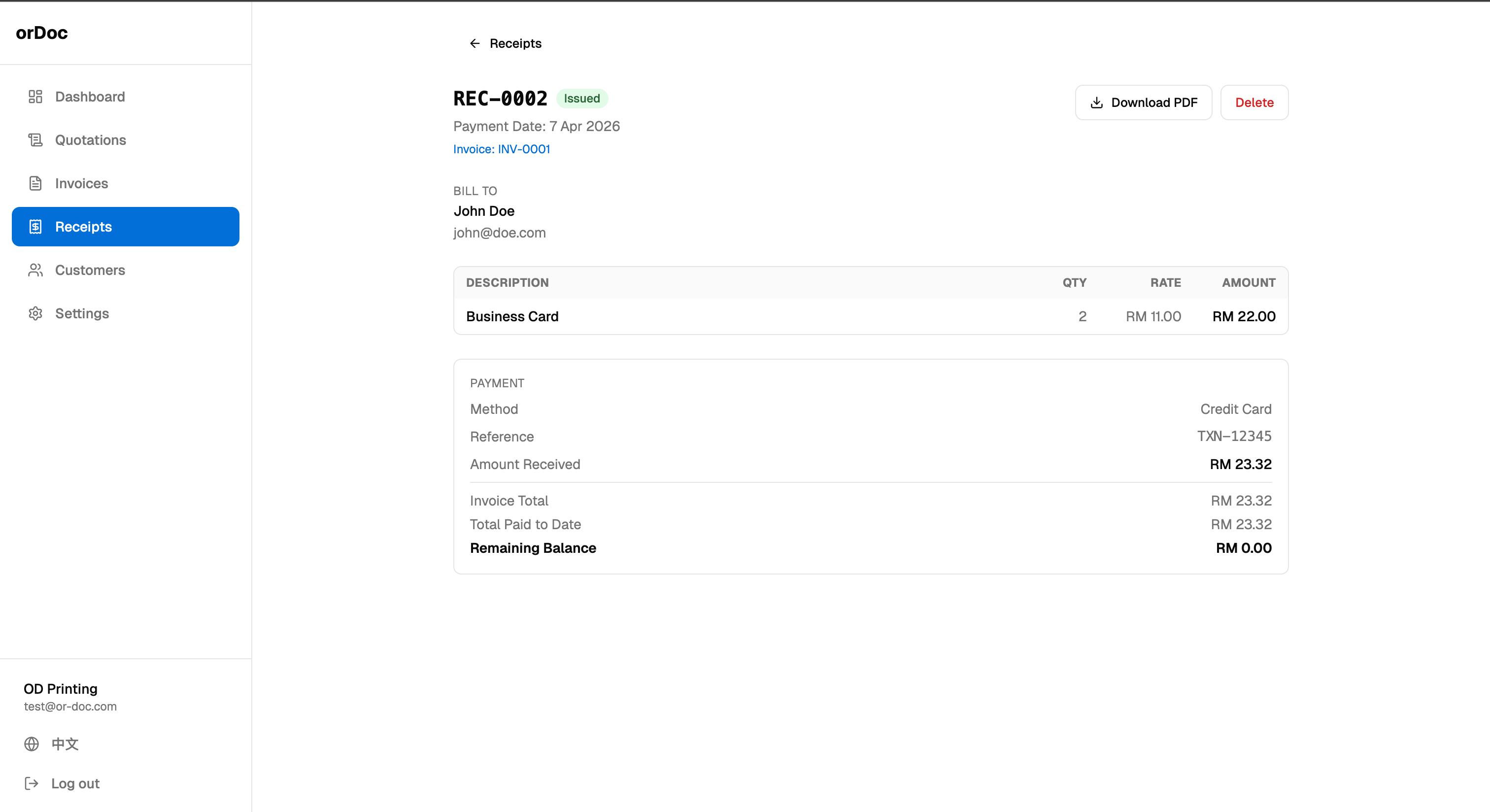Click the OD Printing company name
This screenshot has width=1490, height=812.
[x=60, y=689]
